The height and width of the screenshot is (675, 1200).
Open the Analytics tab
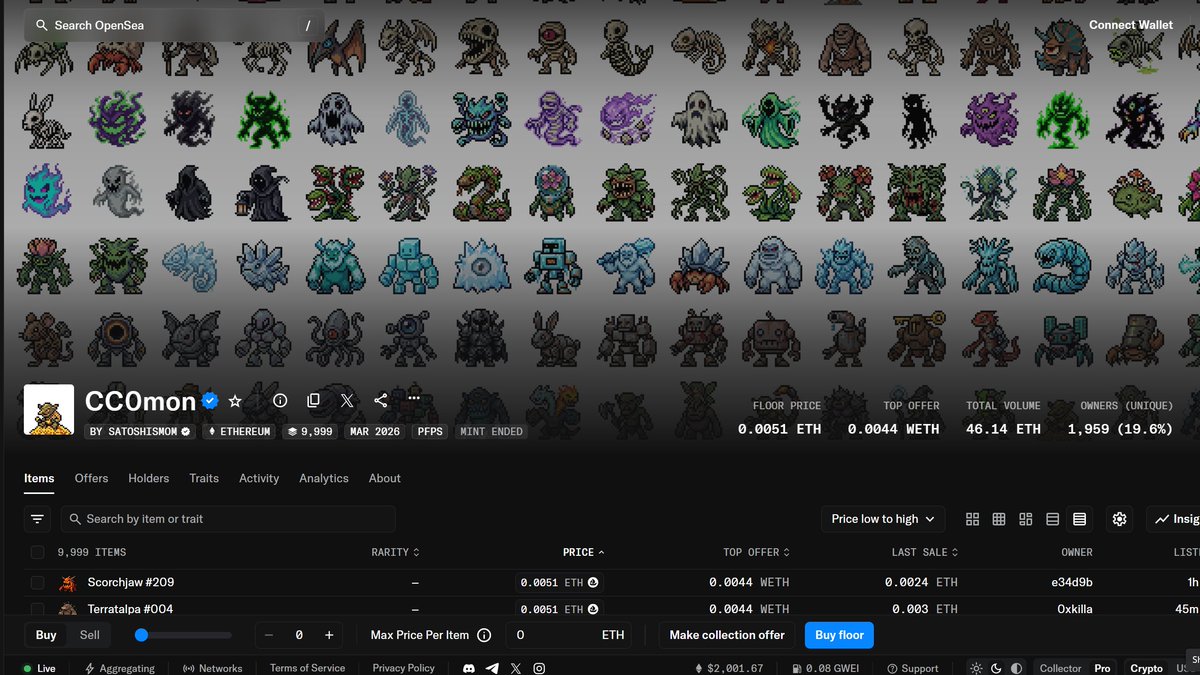click(324, 478)
